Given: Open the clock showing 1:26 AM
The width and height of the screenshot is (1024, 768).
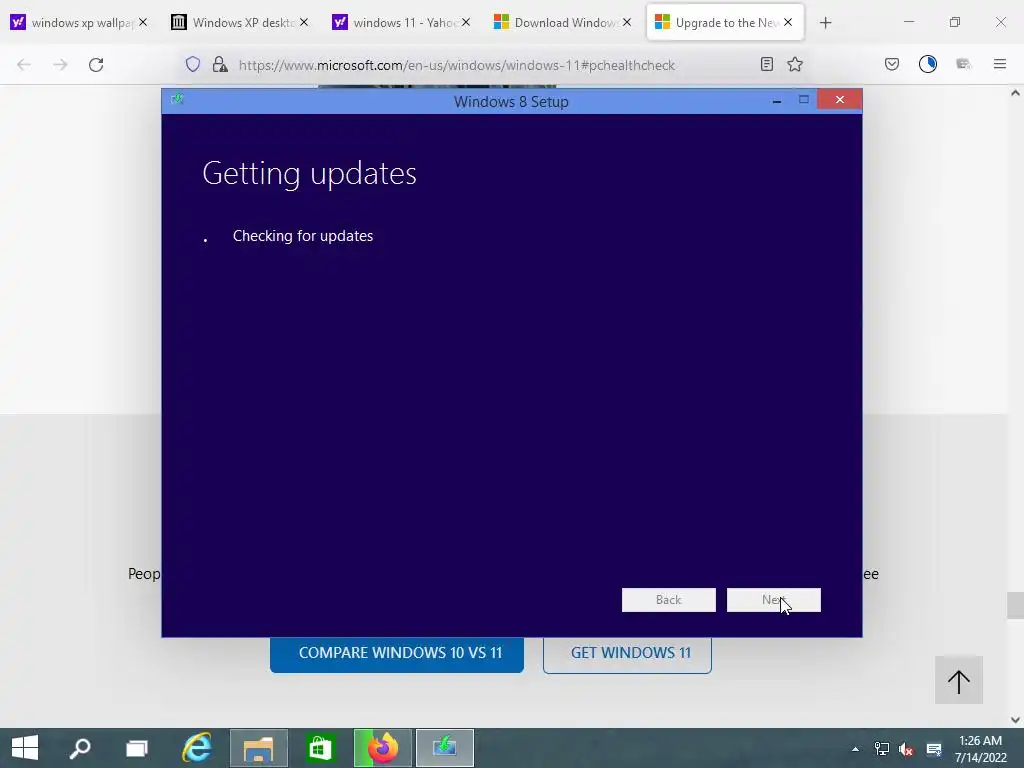Looking at the screenshot, I should click(980, 748).
